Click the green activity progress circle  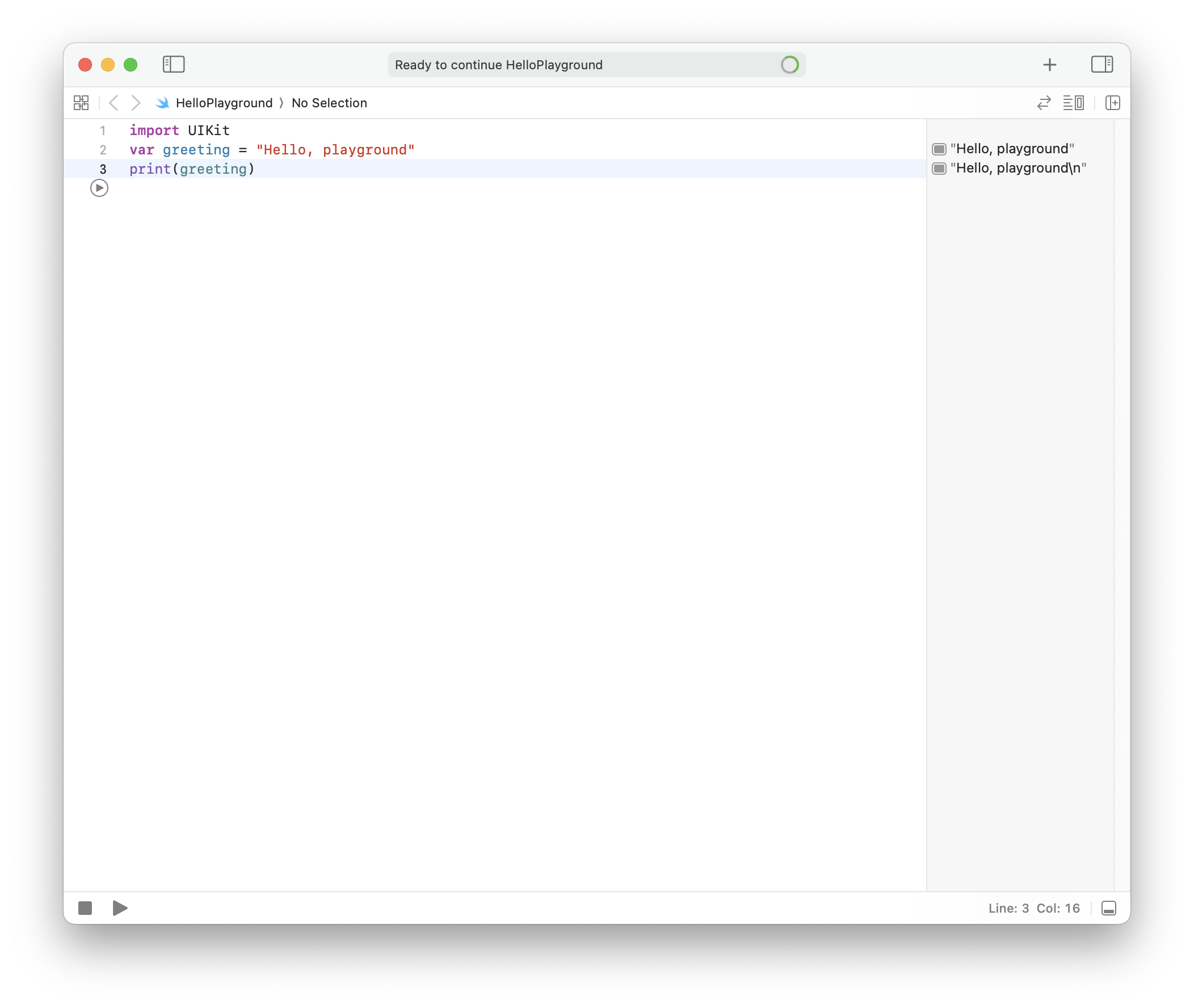coord(789,65)
